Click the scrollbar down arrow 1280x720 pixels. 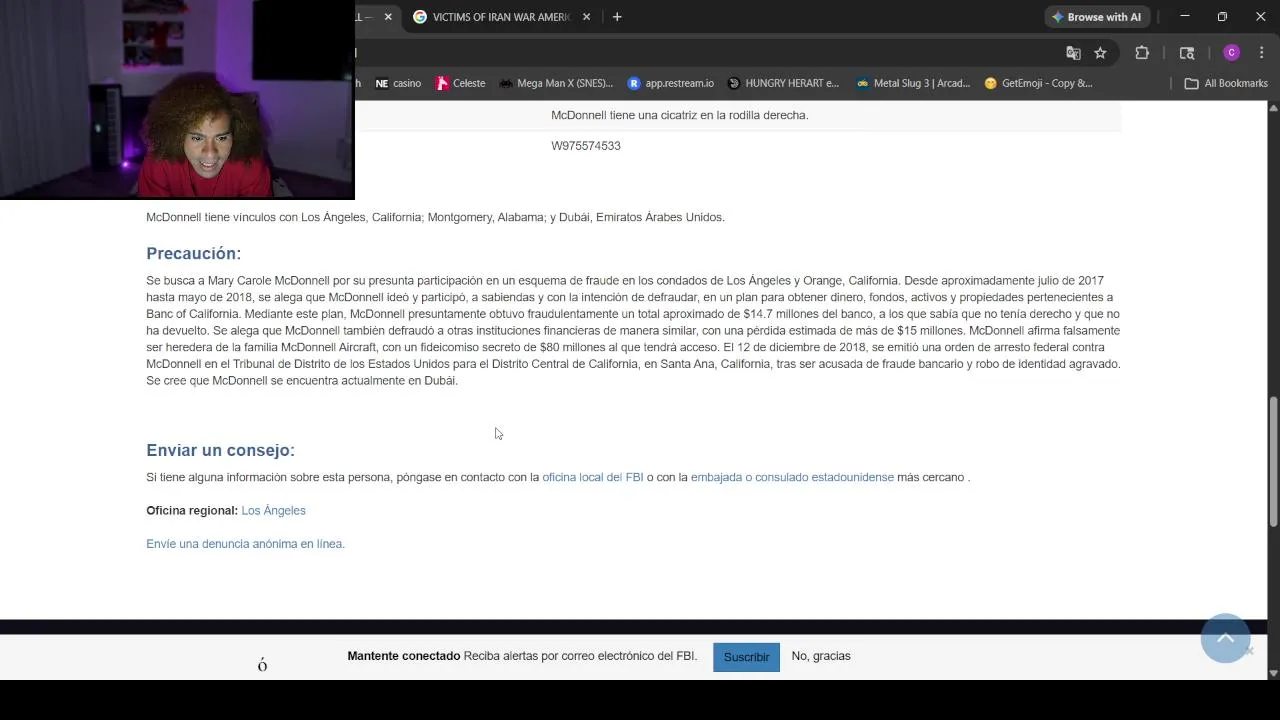tap(1273, 673)
